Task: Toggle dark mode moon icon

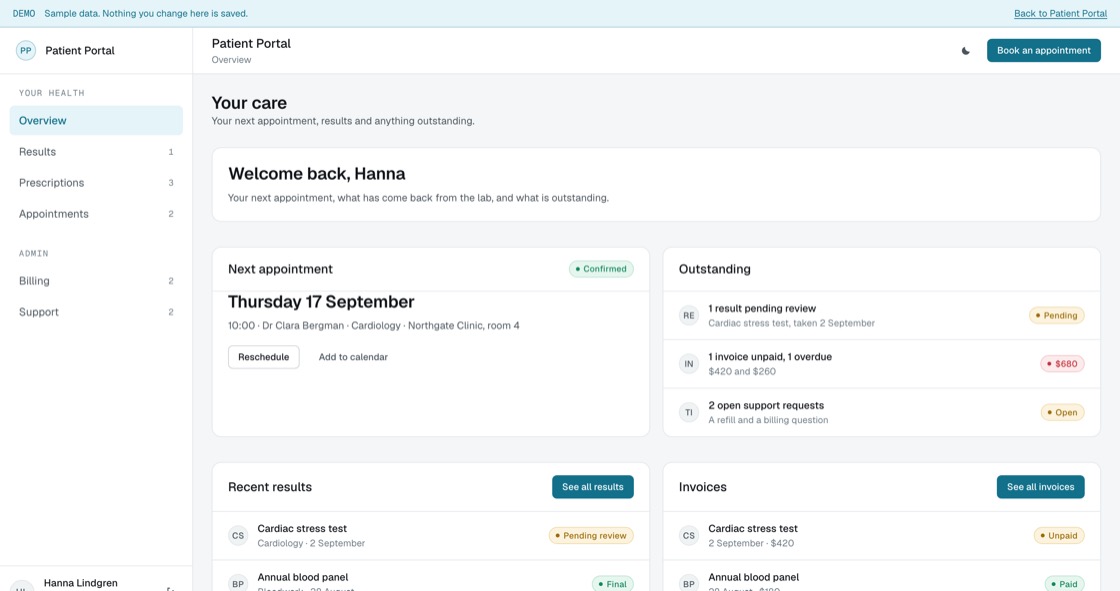Action: pyautogui.click(x=965, y=51)
